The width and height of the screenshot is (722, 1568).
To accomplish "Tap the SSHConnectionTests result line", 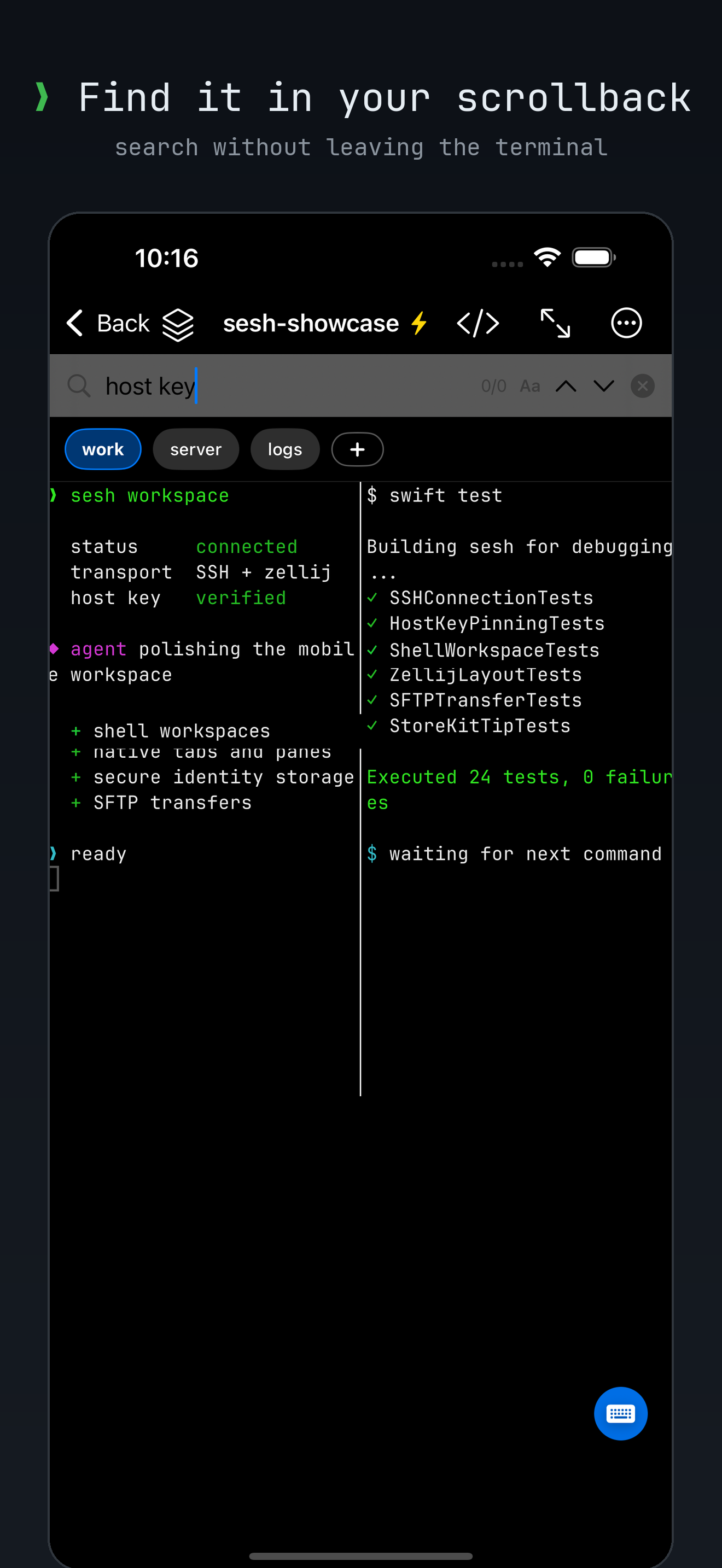I will pyautogui.click(x=480, y=598).
